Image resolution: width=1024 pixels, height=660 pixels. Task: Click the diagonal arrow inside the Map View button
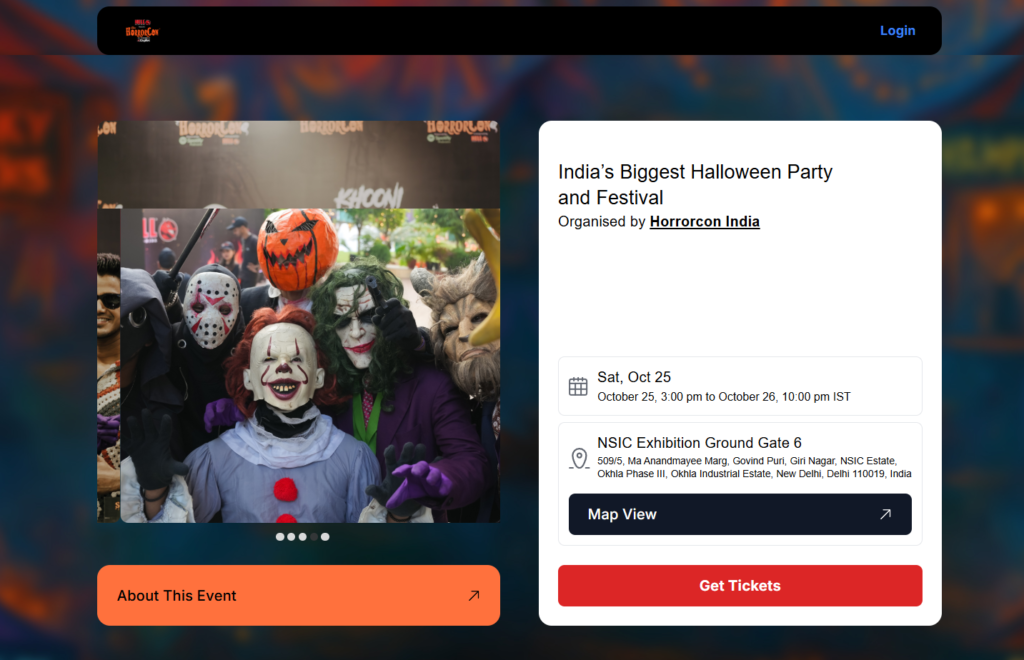884,514
